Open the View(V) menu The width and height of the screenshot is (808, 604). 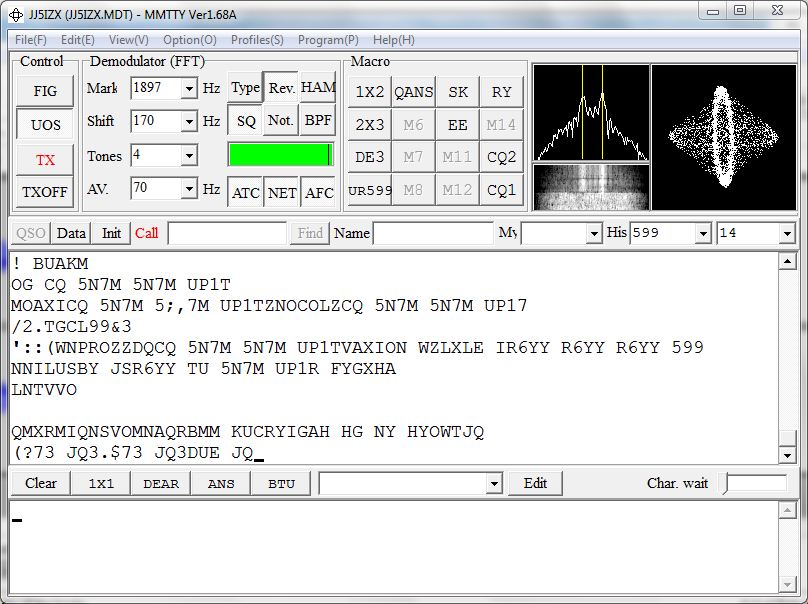tap(128, 40)
